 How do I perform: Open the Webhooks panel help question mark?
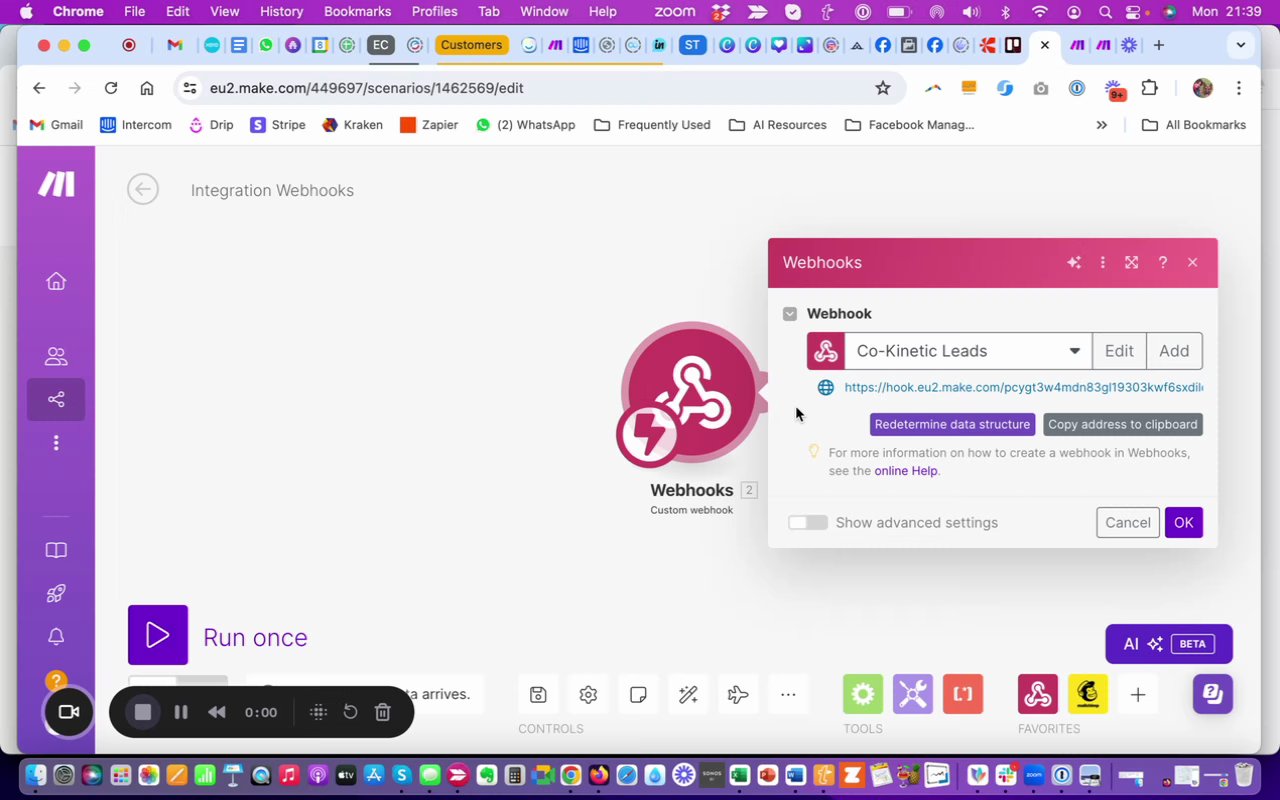[1162, 262]
